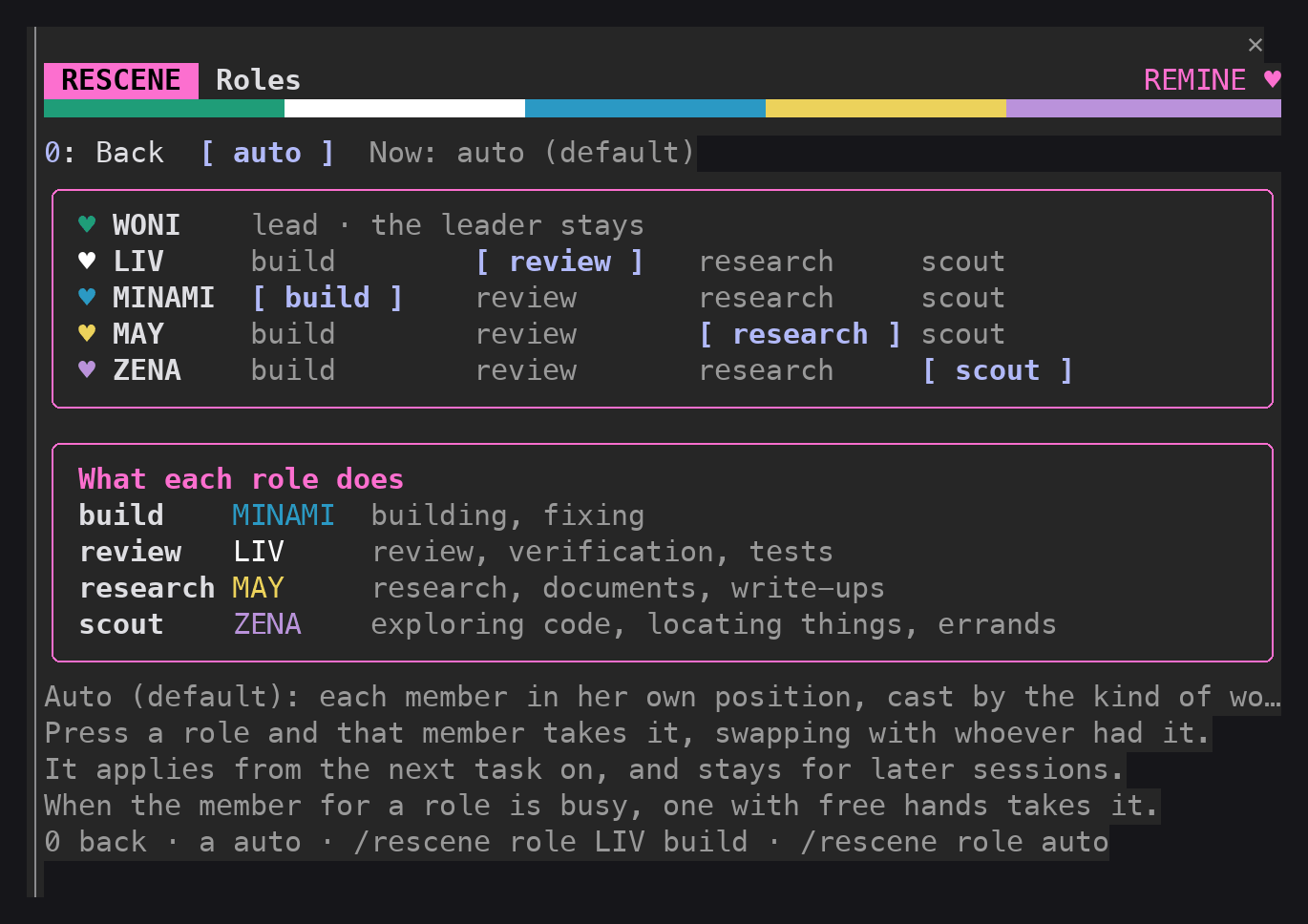Click the yellow heart beside MAY
This screenshot has width=1308, height=924.
(x=87, y=333)
